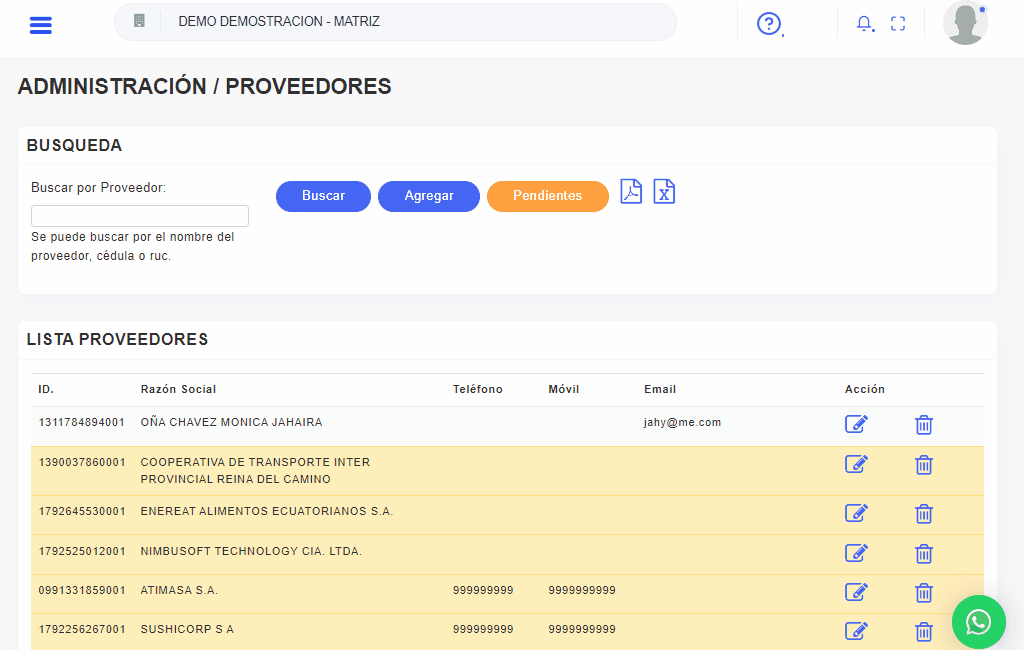Image resolution: width=1024 pixels, height=650 pixels.
Task: Open the hamburger navigation menu
Action: tap(41, 25)
